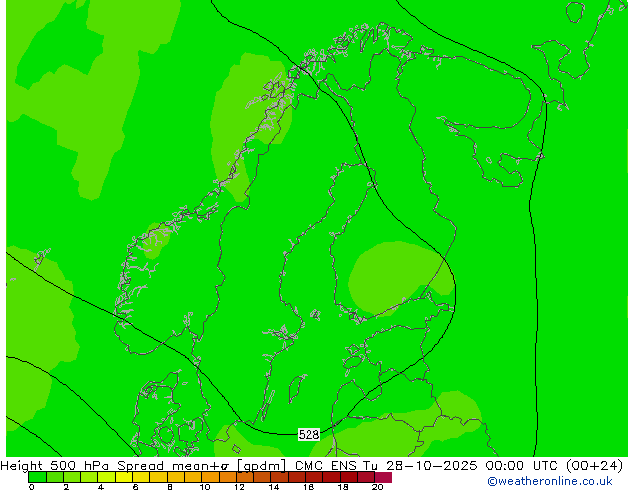The width and height of the screenshot is (634, 490).
Task: Click the legend number 0
Action: [32, 487]
